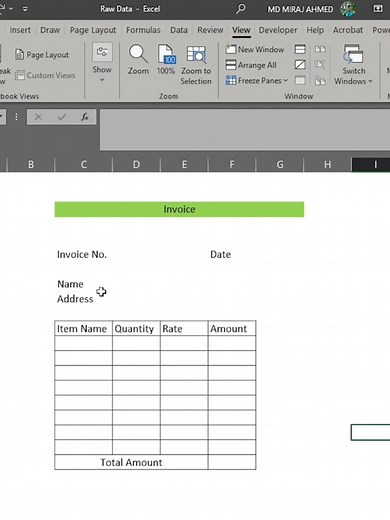Open the Data ribbon tab
The height and width of the screenshot is (520, 390).
click(x=179, y=30)
